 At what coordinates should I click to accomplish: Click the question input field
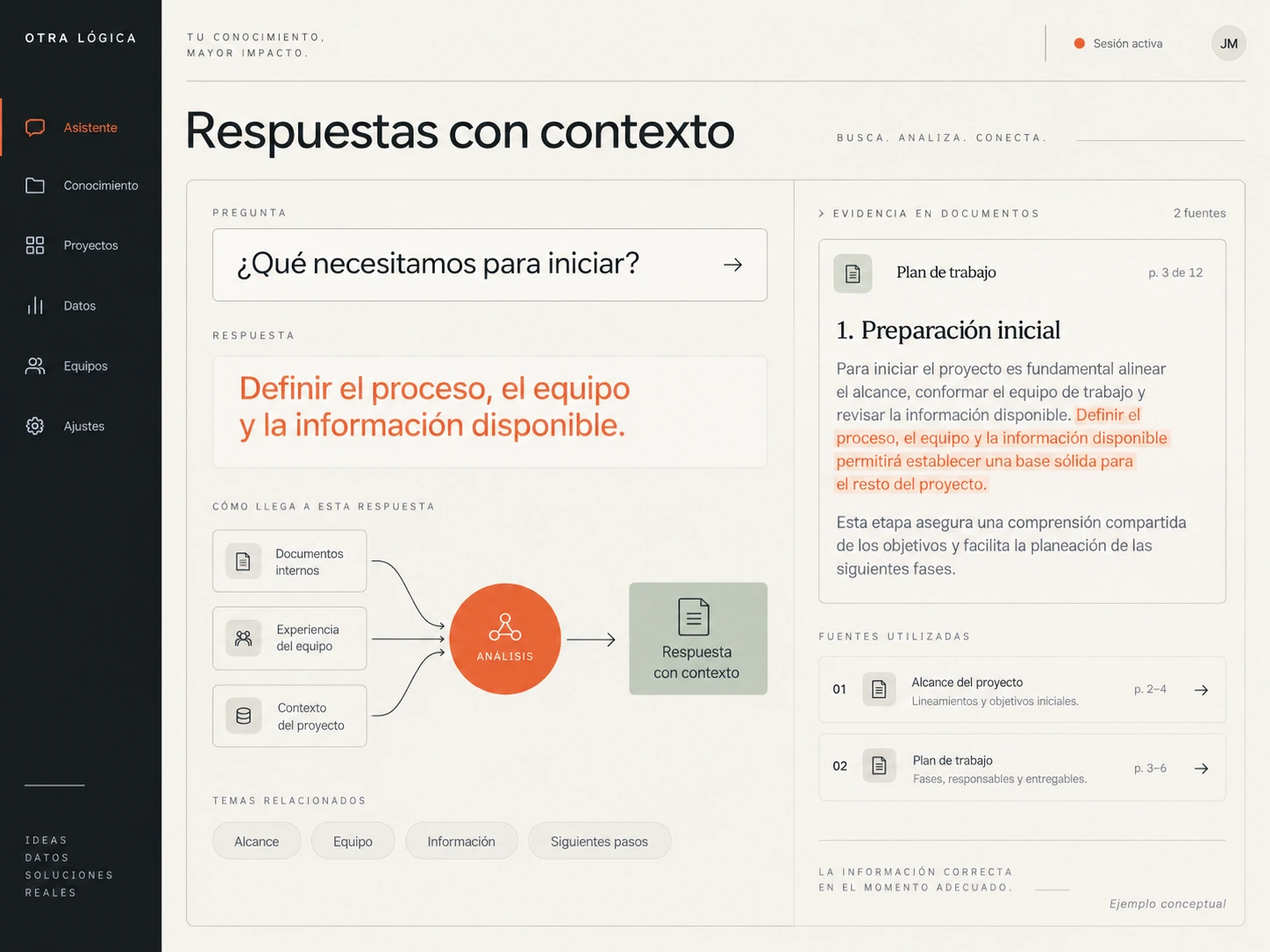pyautogui.click(x=489, y=265)
